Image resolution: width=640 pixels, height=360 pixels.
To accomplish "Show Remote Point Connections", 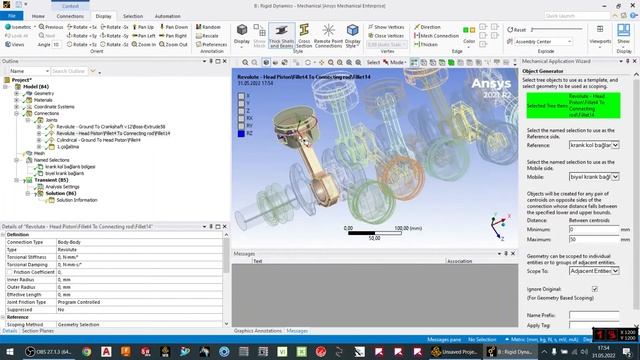I will (328, 36).
